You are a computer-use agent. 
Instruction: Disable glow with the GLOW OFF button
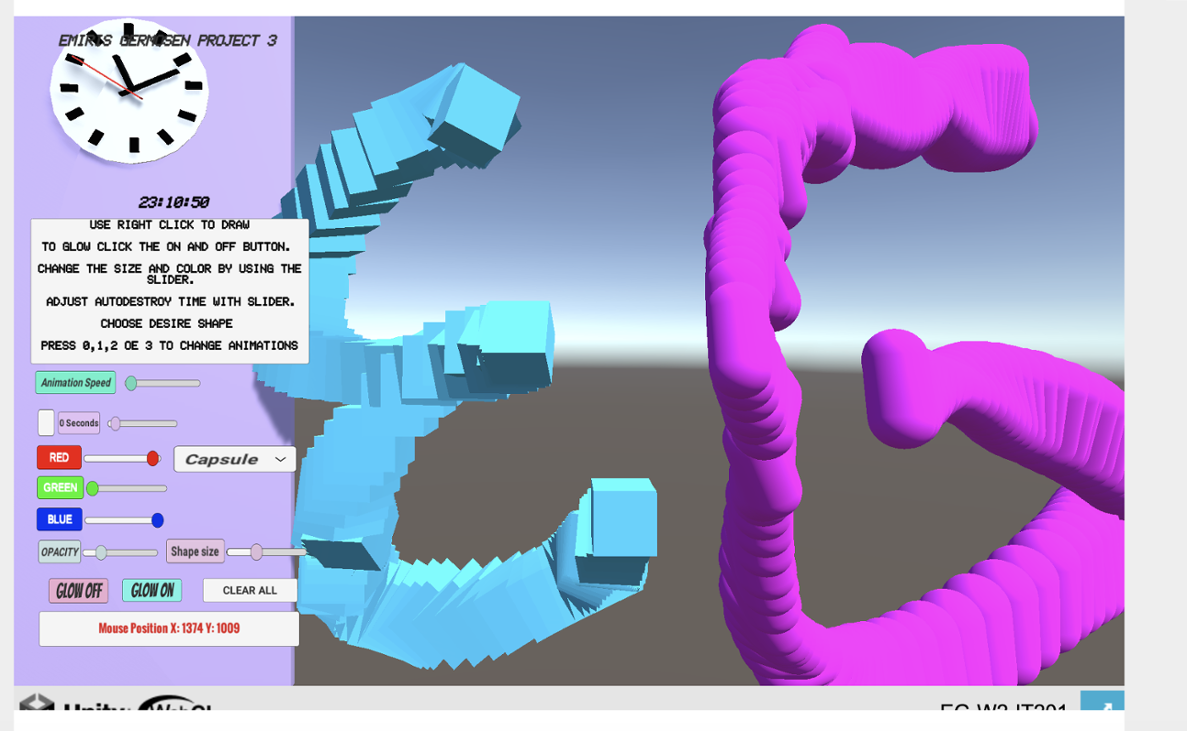tap(77, 590)
